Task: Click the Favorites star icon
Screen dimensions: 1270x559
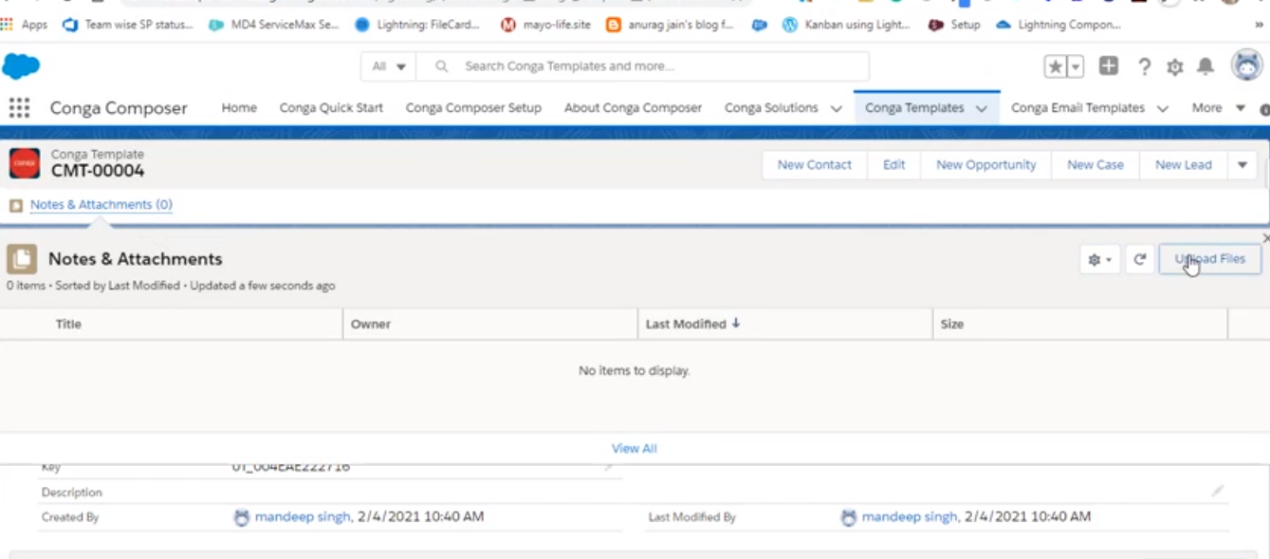Action: [1055, 66]
